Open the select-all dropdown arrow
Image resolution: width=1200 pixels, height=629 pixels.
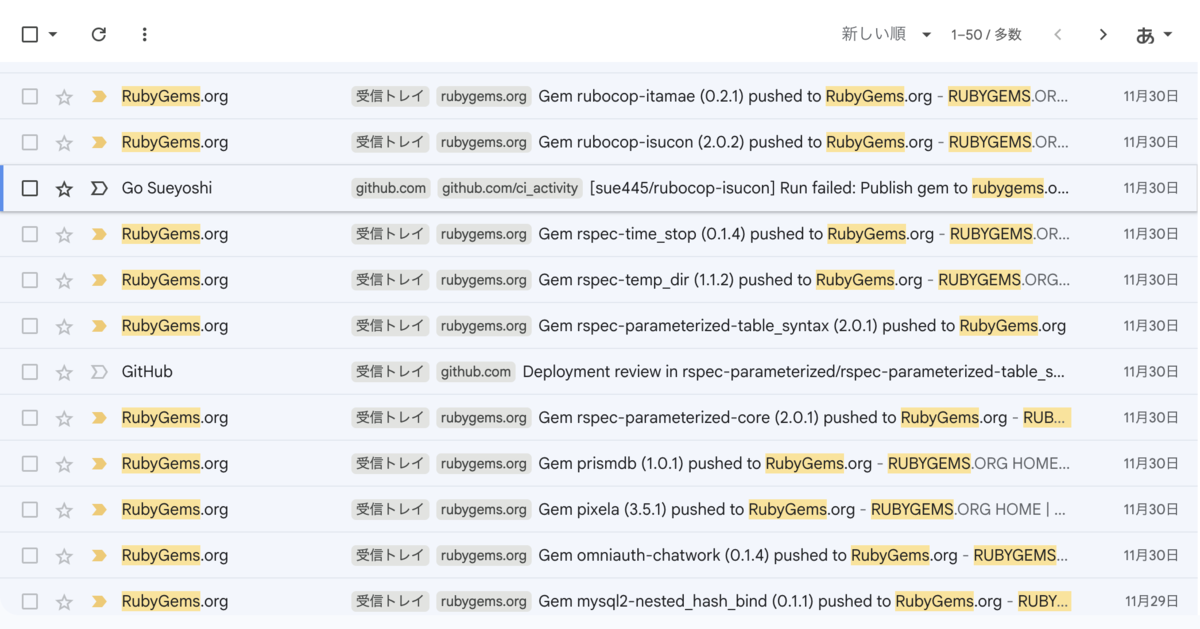pyautogui.click(x=53, y=34)
